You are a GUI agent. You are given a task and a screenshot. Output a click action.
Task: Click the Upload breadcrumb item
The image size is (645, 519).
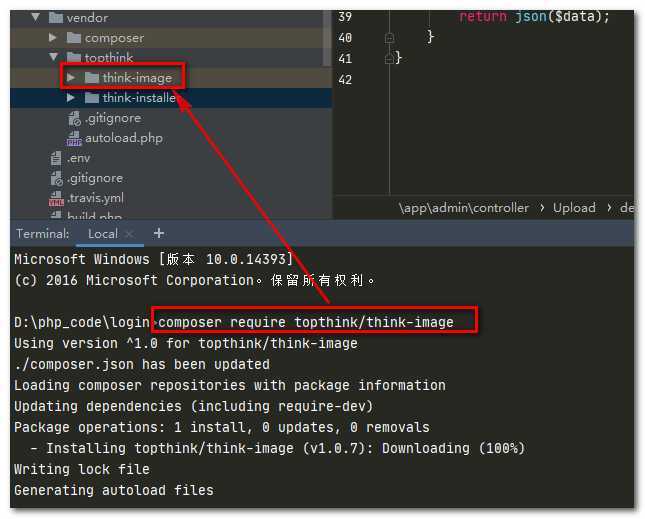click(574, 208)
